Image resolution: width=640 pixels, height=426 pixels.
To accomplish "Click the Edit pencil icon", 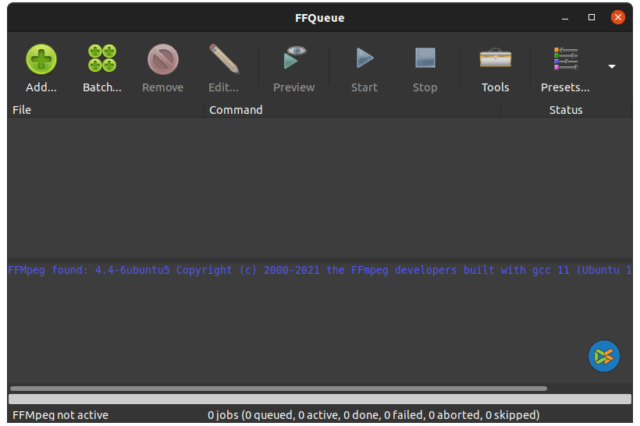I will pyautogui.click(x=223, y=60).
